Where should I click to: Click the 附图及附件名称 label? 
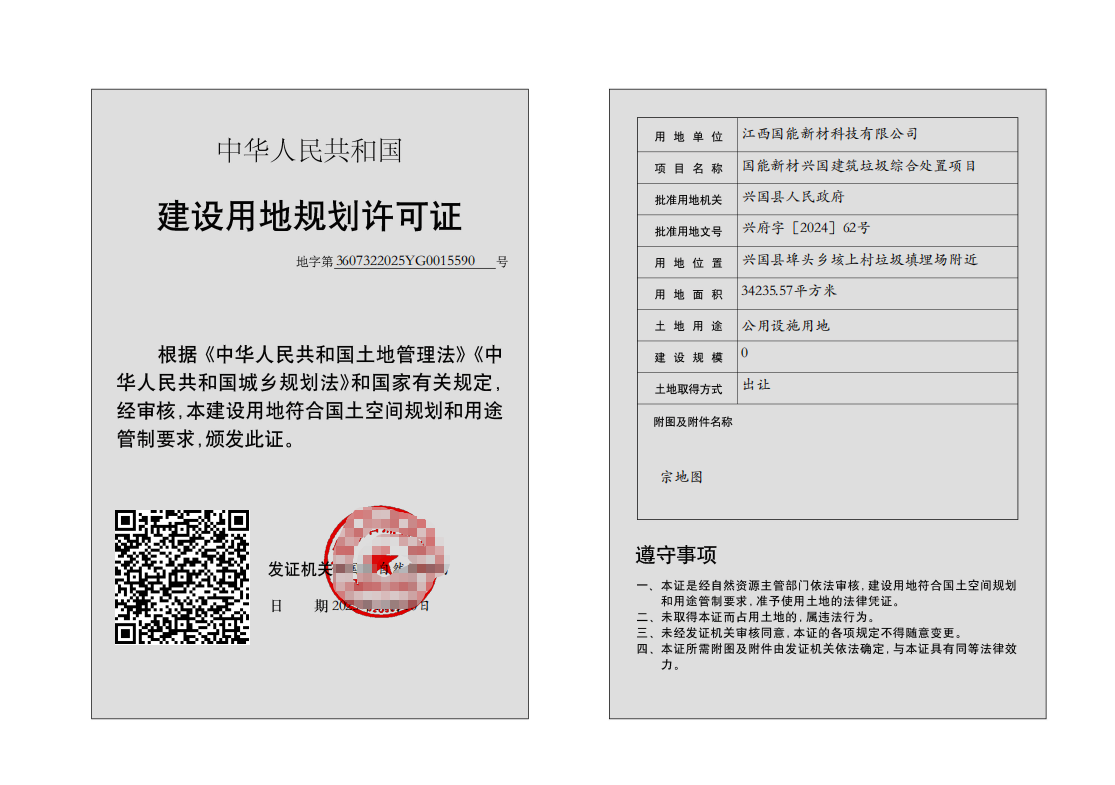point(692,422)
